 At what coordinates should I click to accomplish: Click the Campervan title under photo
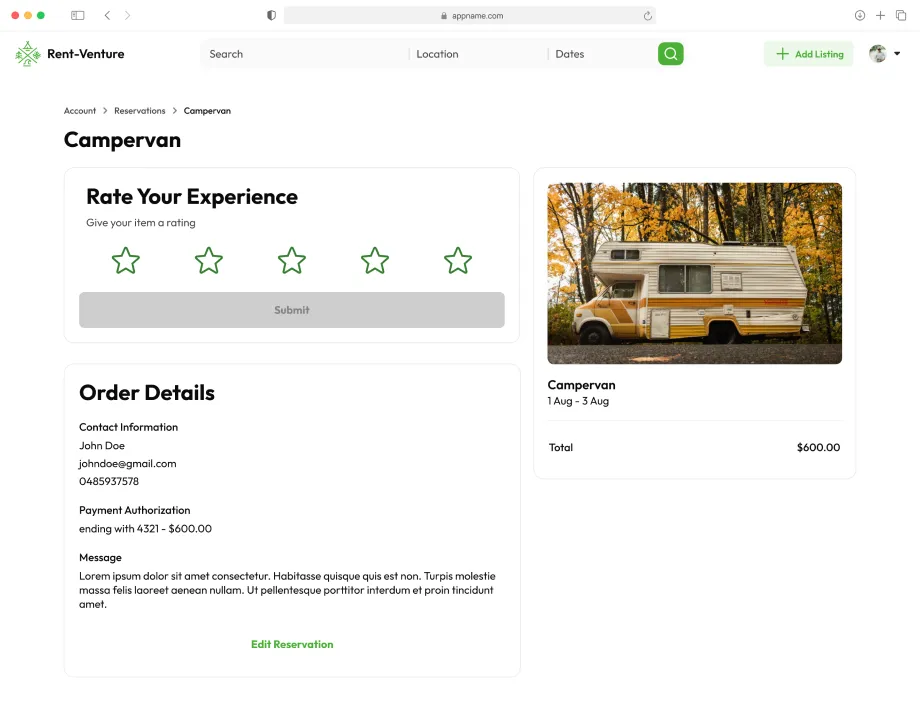581,385
